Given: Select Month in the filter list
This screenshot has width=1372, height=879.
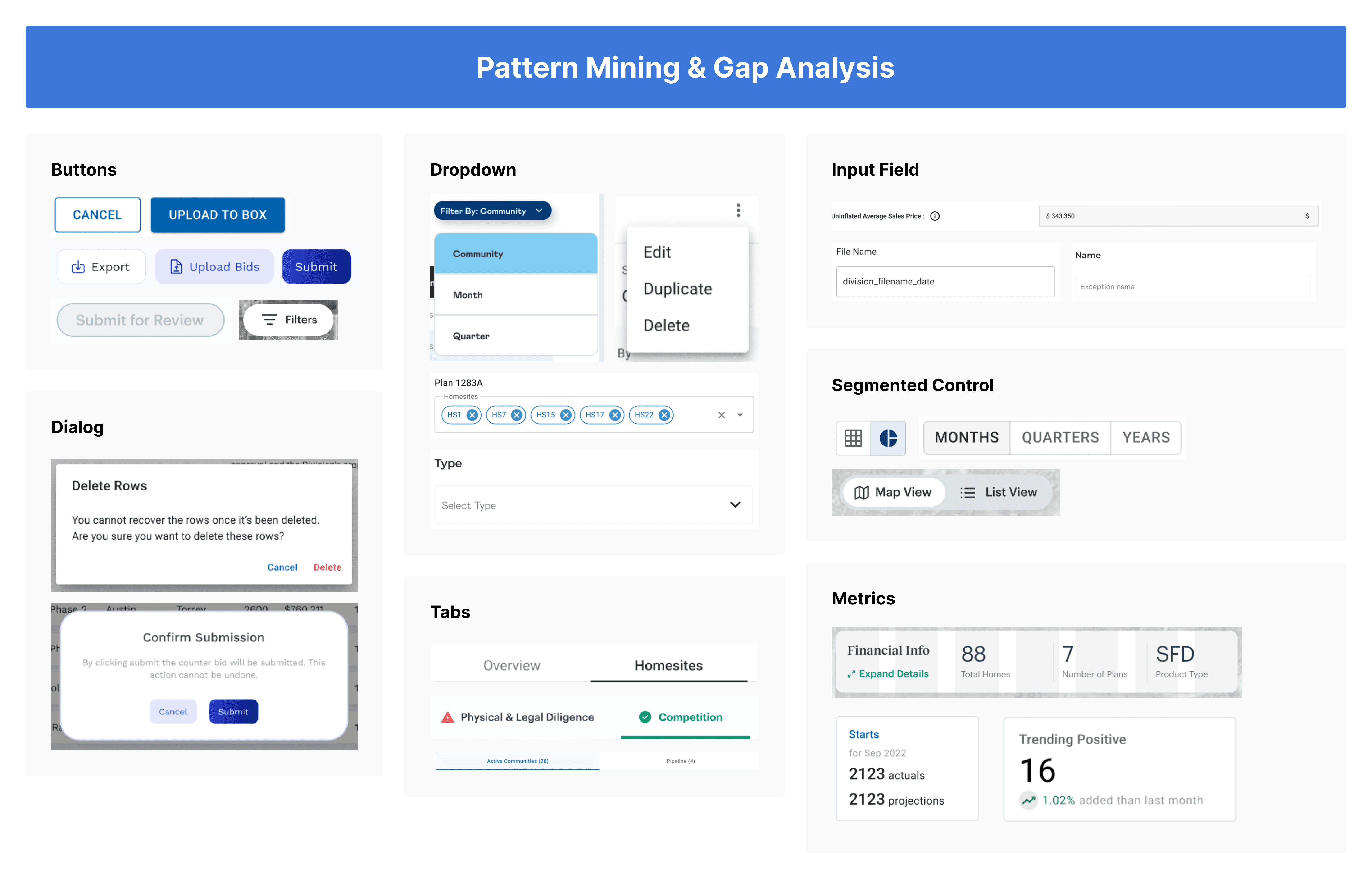Looking at the screenshot, I should pyautogui.click(x=468, y=295).
